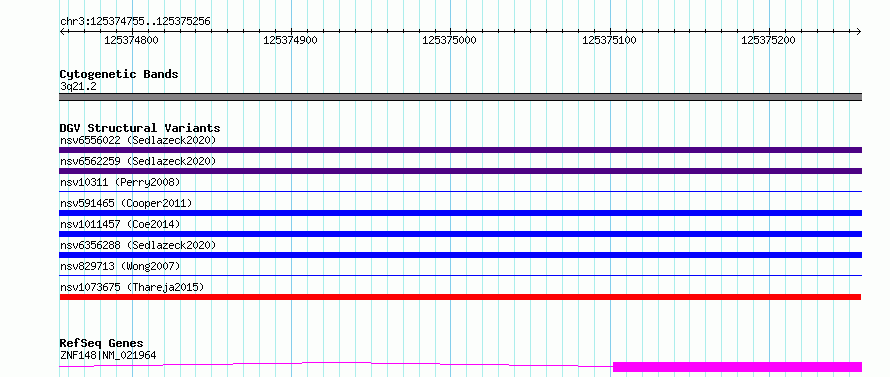Open variant nsv6556022 (Sedlazeck2020) label

click(x=138, y=140)
